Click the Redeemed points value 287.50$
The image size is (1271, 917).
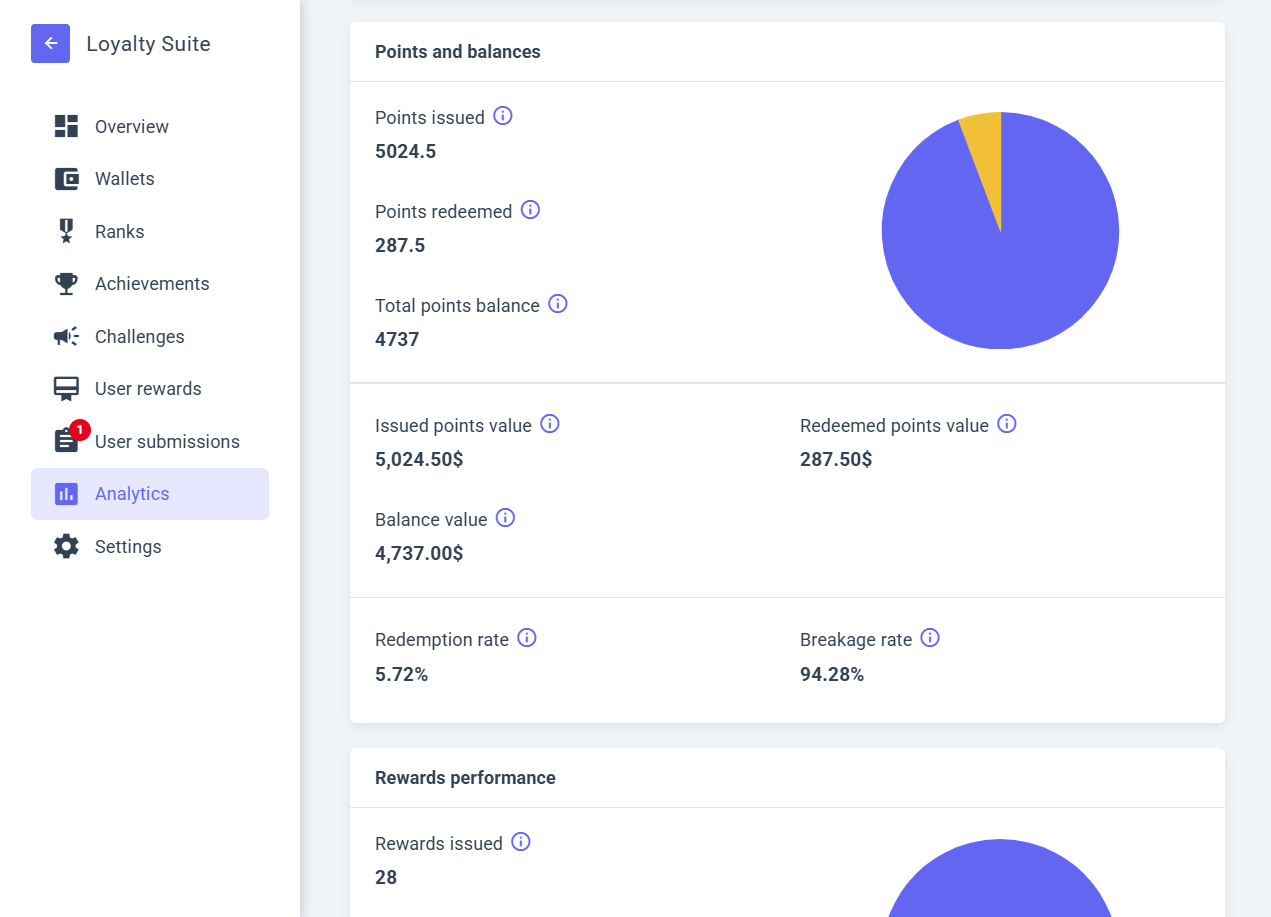tap(836, 460)
